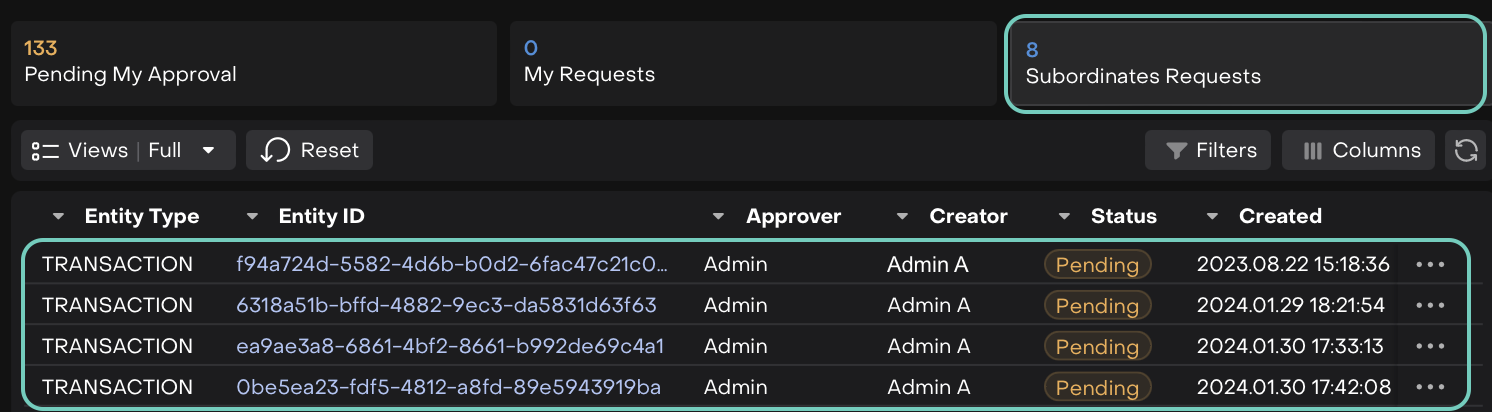
Task: Click the refresh icon next to Columns
Action: point(1465,151)
